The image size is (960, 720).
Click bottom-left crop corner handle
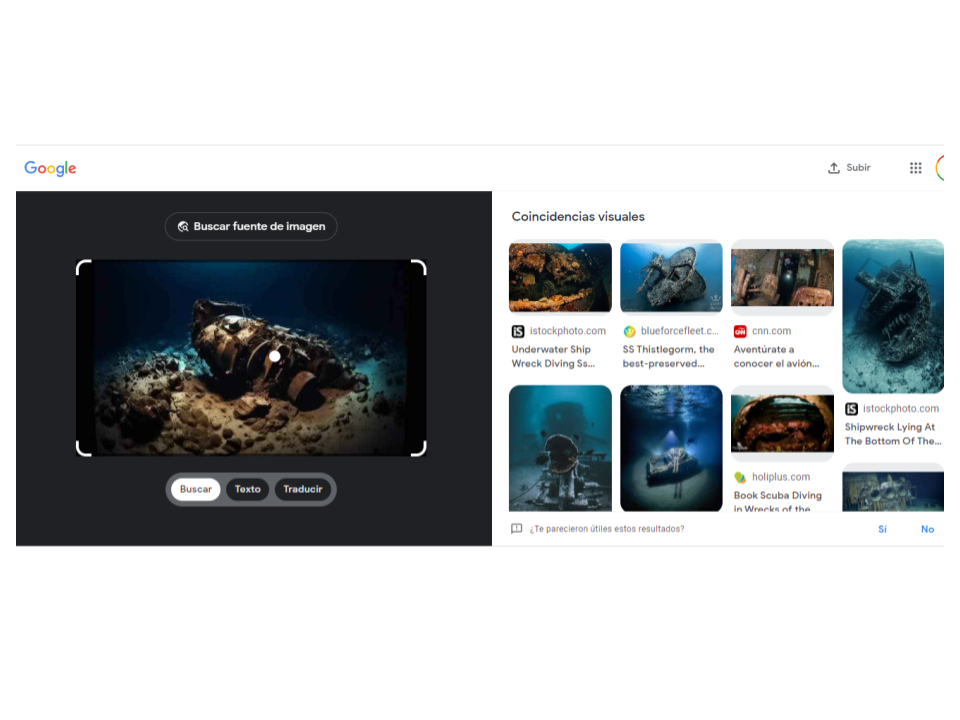(84, 448)
